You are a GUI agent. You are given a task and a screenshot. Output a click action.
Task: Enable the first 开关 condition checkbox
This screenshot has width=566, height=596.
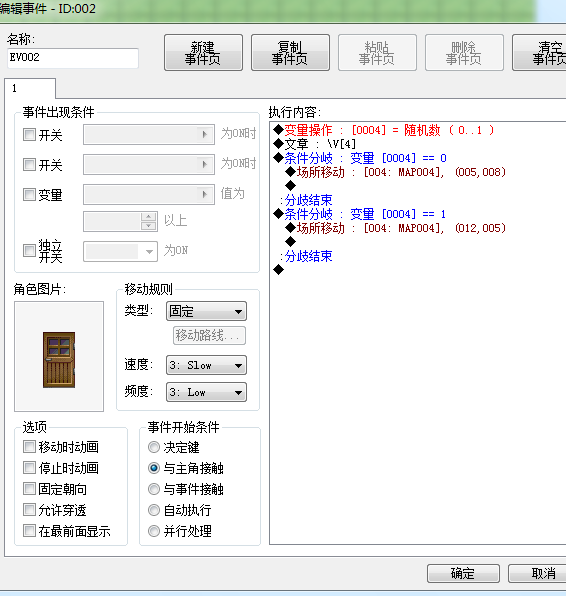click(29, 134)
